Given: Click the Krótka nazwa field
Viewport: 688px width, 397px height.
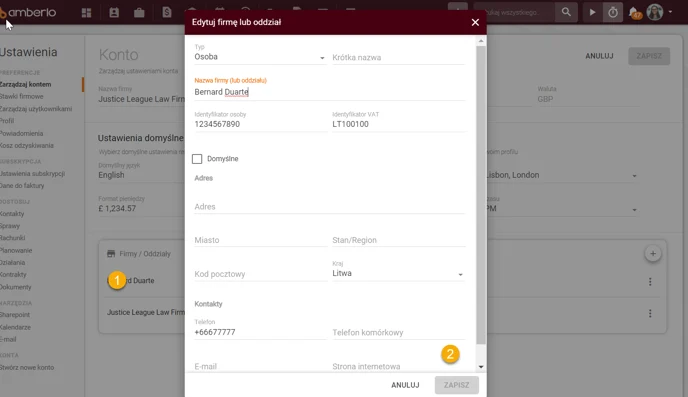Looking at the screenshot, I should pos(398,57).
